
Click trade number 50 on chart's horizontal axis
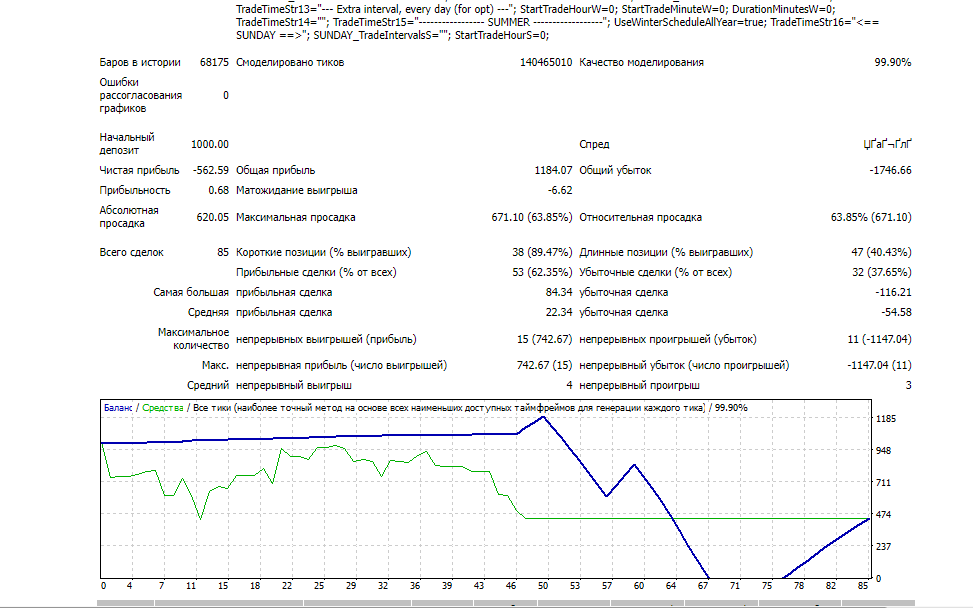pos(543,586)
